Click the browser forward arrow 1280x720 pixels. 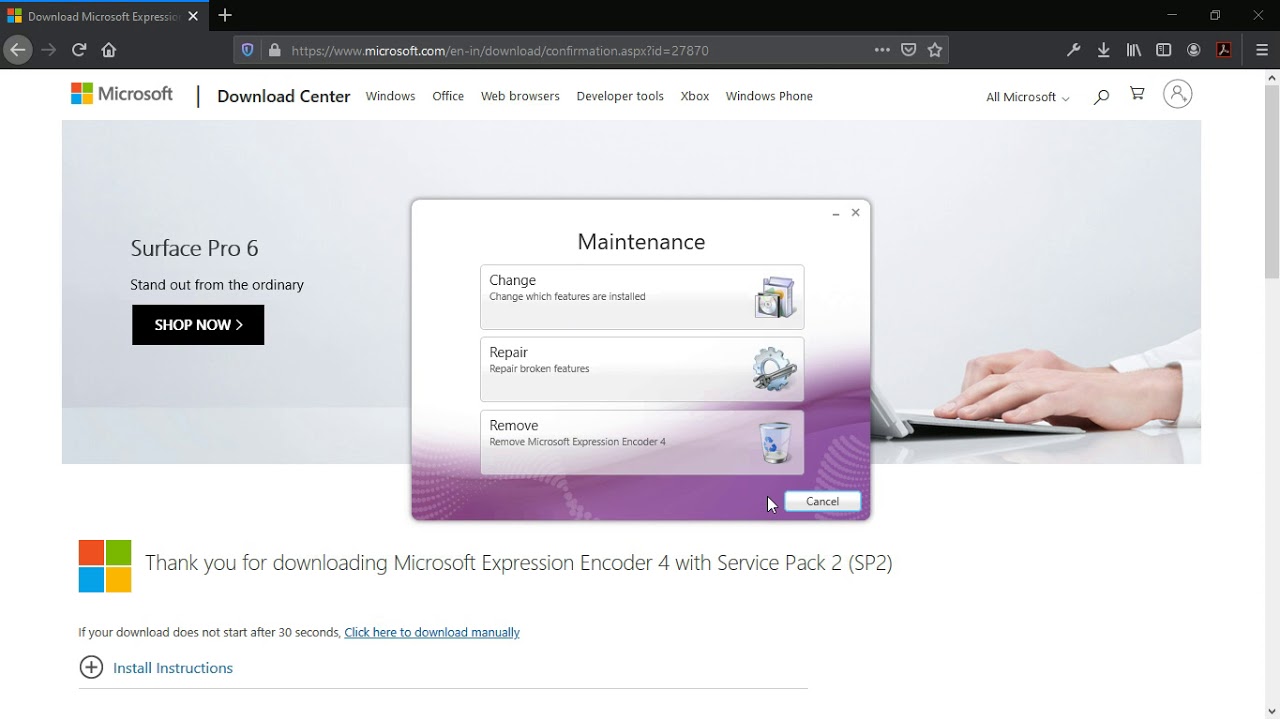[49, 50]
